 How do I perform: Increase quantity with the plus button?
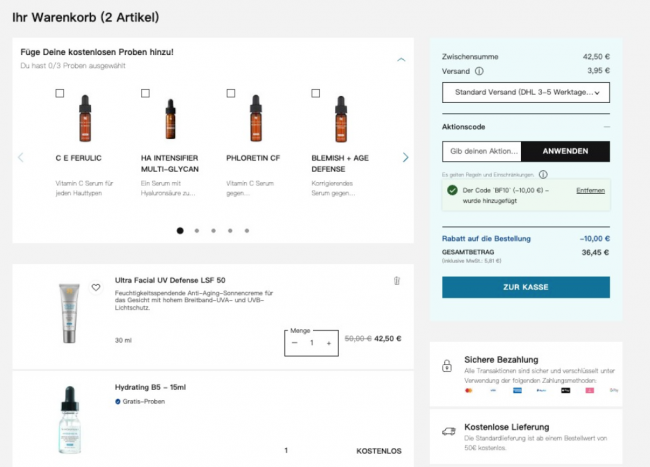329,343
